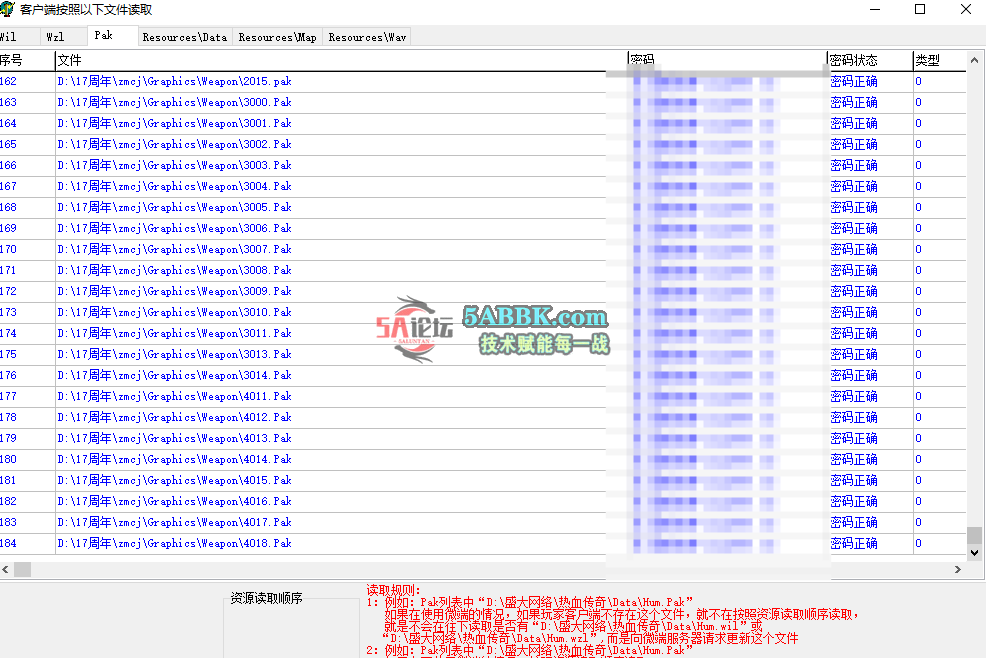This screenshot has height=658, width=986.
Task: Click index number 175
Action: coord(8,354)
